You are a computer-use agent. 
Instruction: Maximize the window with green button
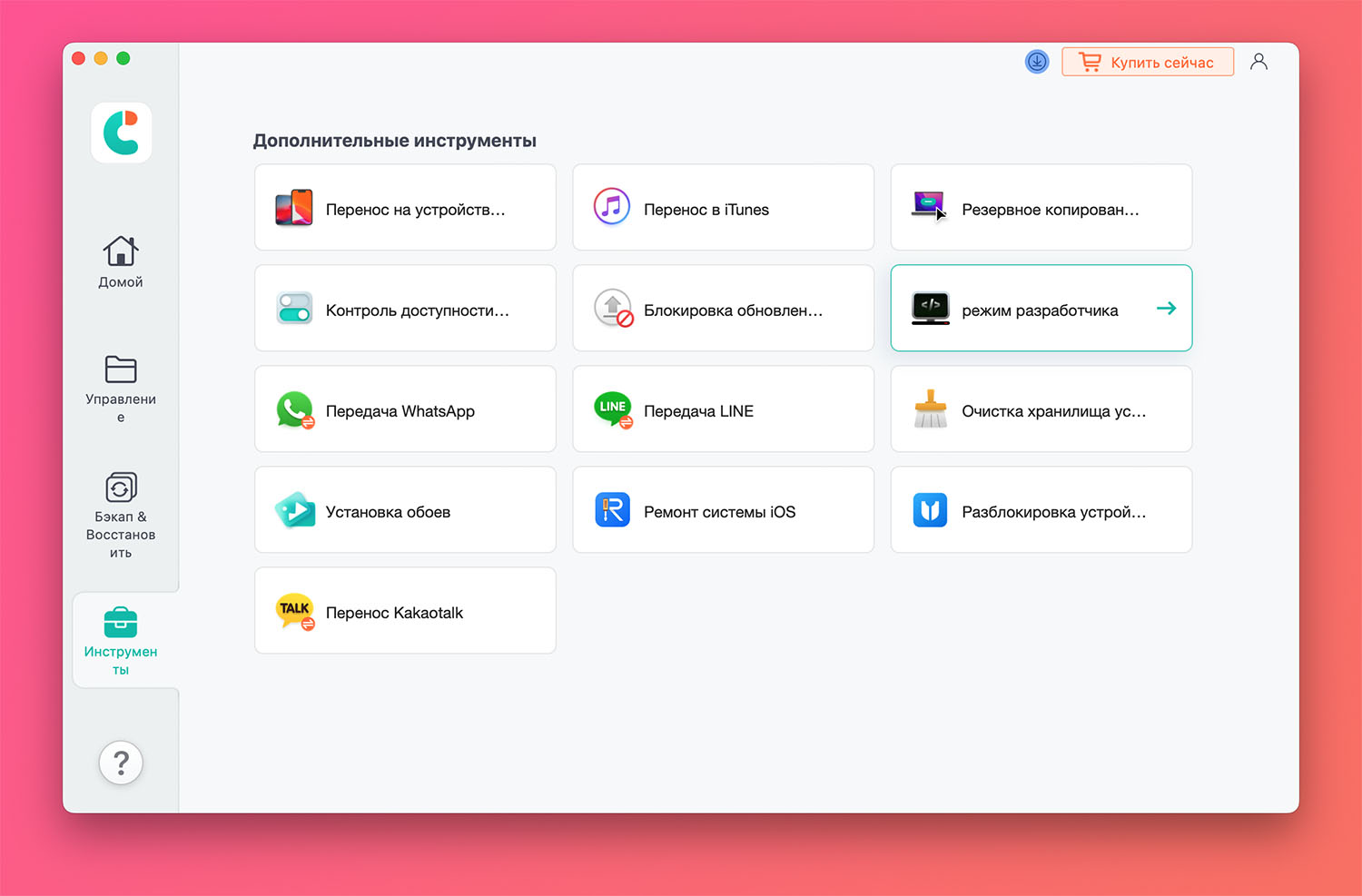tap(123, 58)
